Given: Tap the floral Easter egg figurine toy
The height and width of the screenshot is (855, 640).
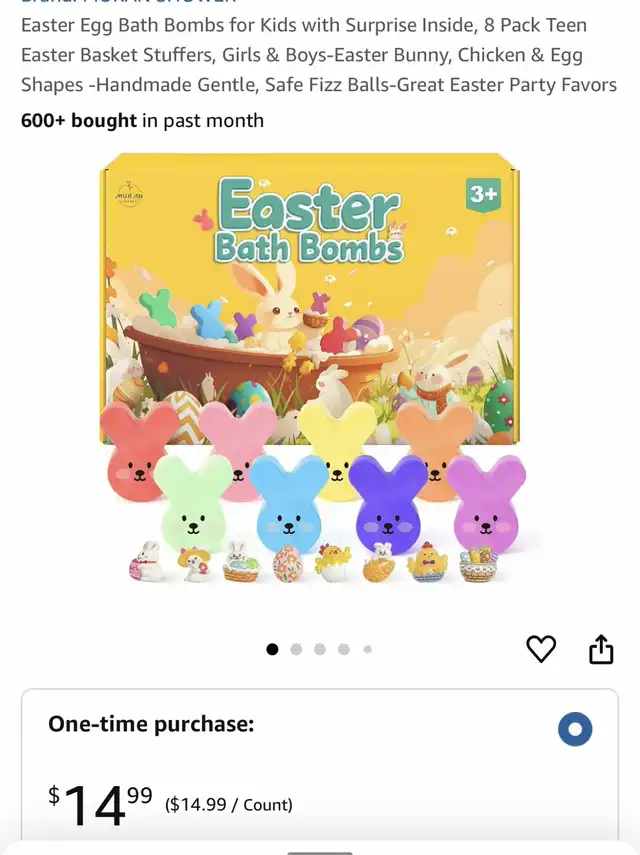Looking at the screenshot, I should point(287,563).
